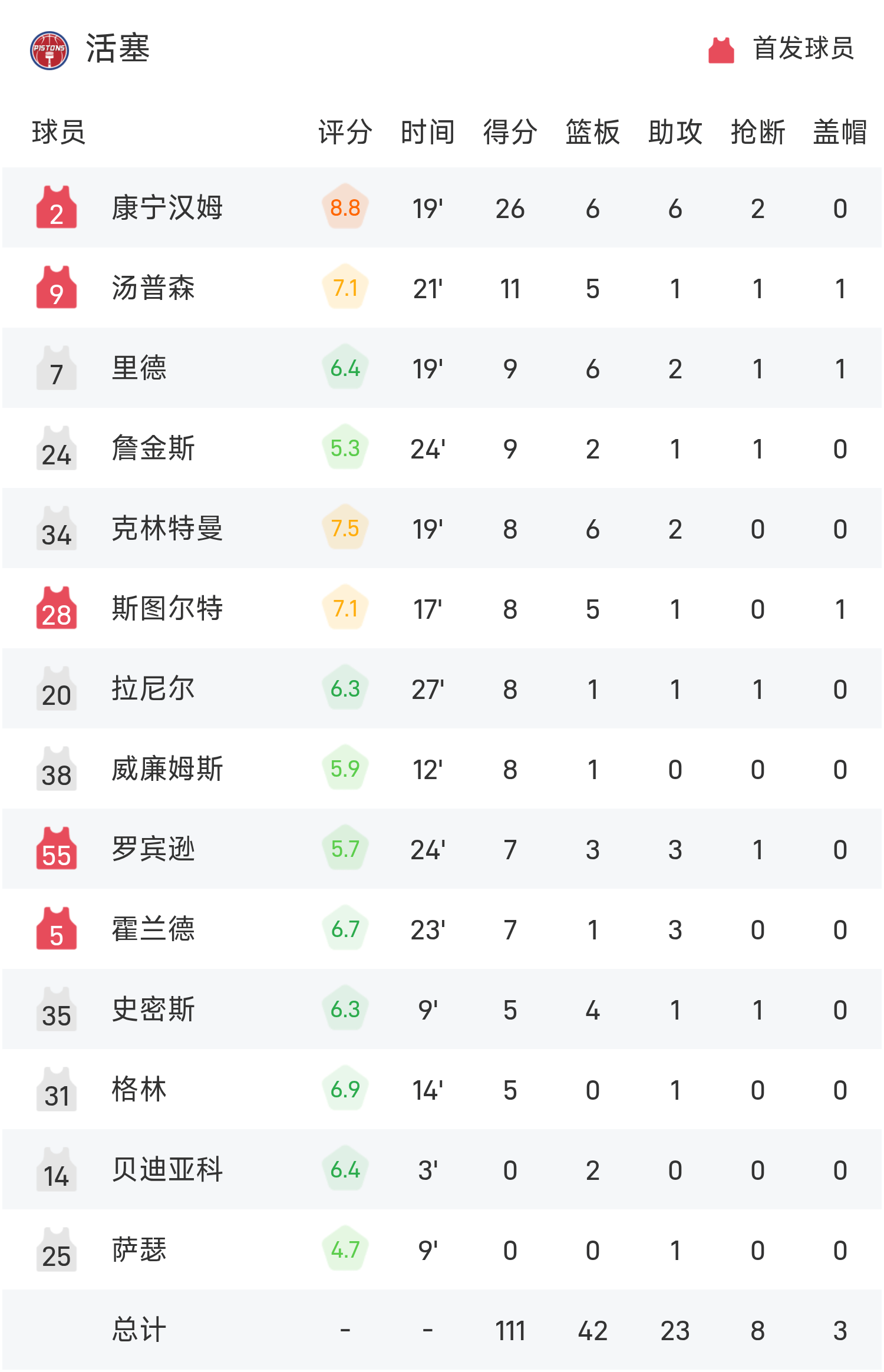Open player 康宁汉姆's profile
The width and height of the screenshot is (884, 1372).
click(167, 207)
